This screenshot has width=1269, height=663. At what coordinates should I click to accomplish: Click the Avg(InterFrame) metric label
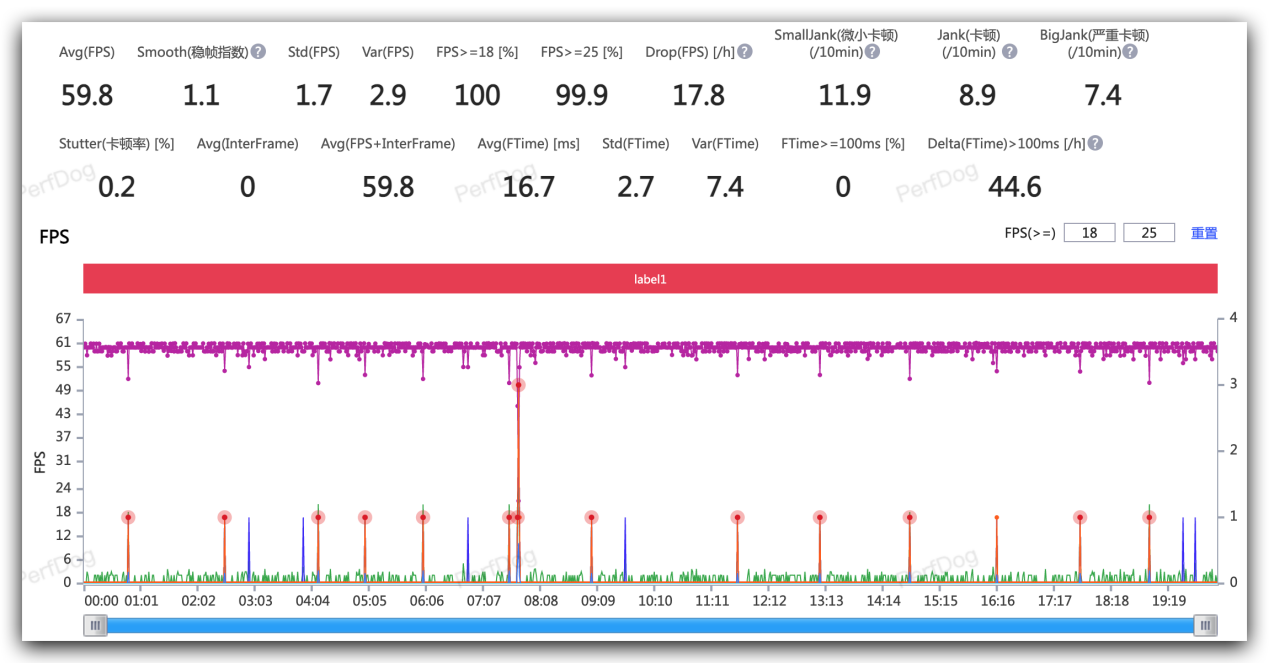point(248,143)
